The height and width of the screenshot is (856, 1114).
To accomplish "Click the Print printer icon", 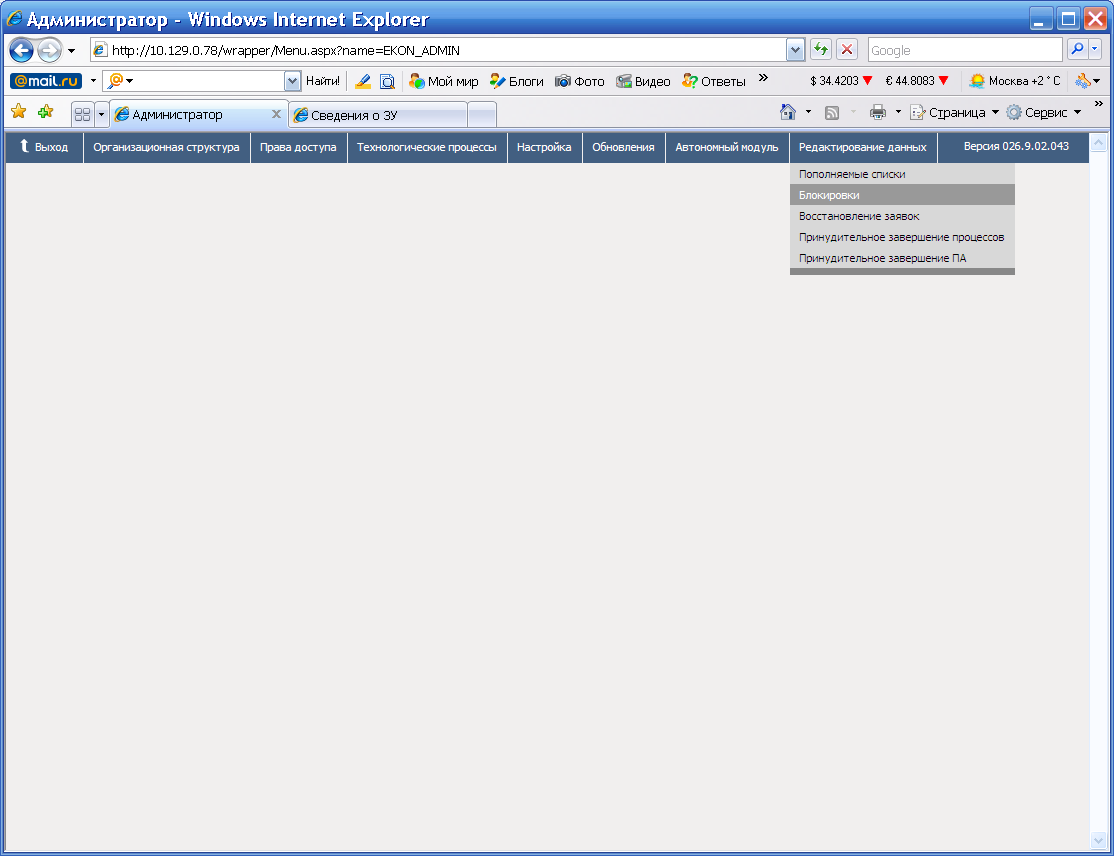I will [878, 112].
